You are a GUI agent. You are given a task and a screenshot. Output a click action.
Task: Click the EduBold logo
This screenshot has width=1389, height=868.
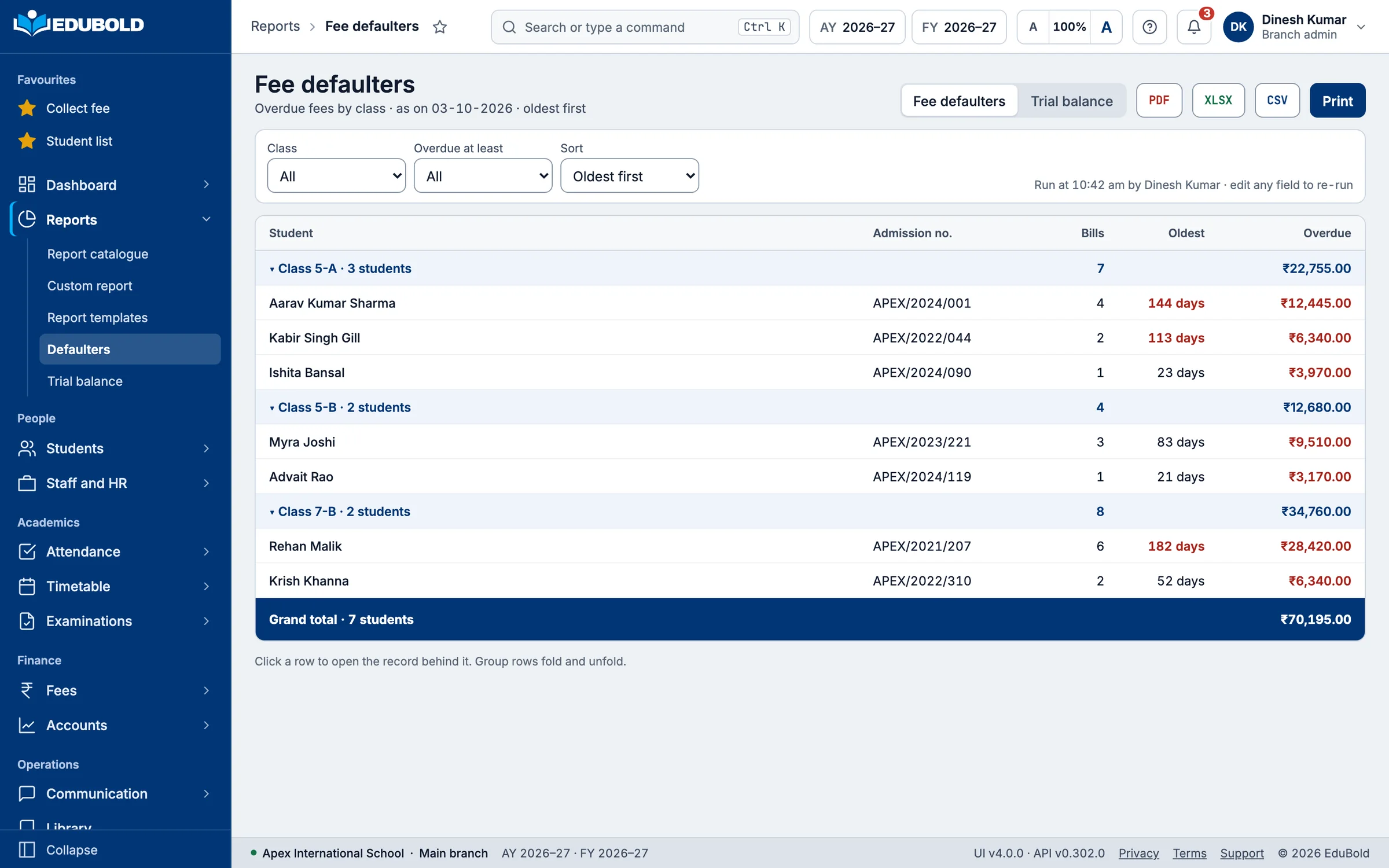79,24
